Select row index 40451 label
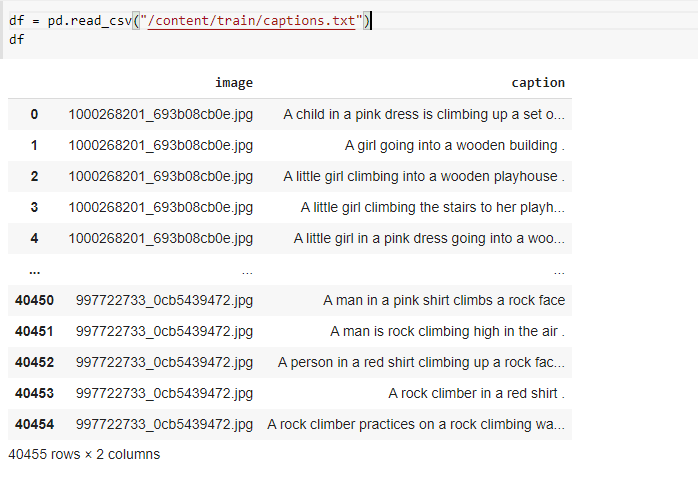Viewport: 698px width, 478px height. pos(34,332)
